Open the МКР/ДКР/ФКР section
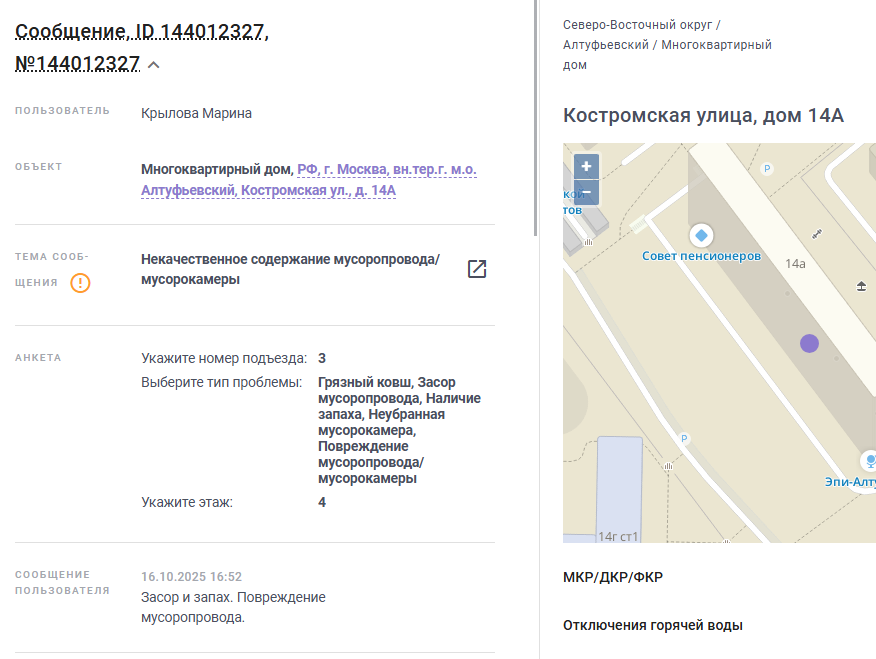876x659 pixels. tap(613, 577)
